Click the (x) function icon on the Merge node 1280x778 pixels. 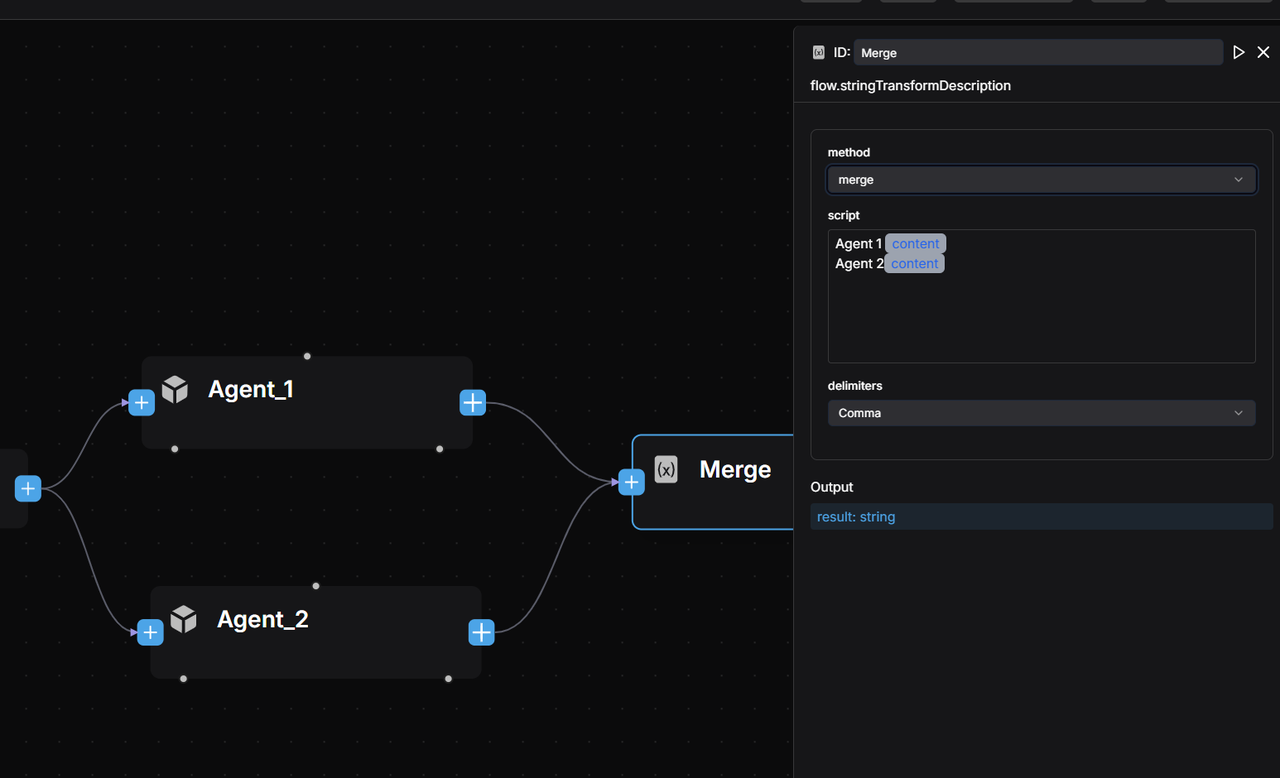pyautogui.click(x=666, y=469)
